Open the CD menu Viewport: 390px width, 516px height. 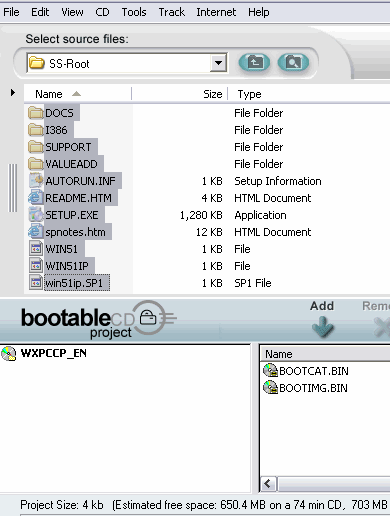tap(102, 12)
